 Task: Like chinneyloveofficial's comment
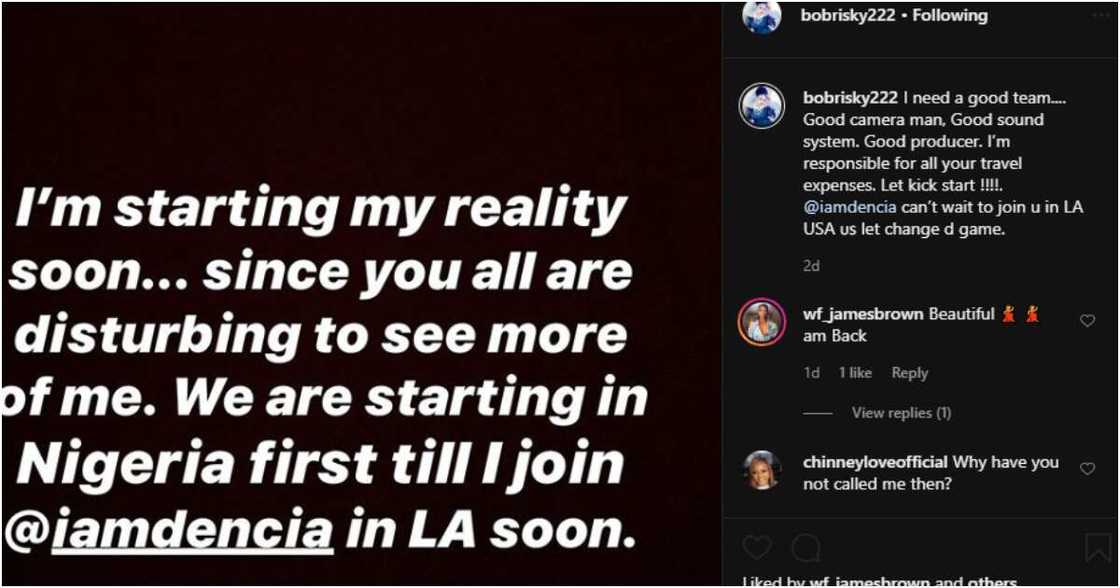(x=1087, y=468)
